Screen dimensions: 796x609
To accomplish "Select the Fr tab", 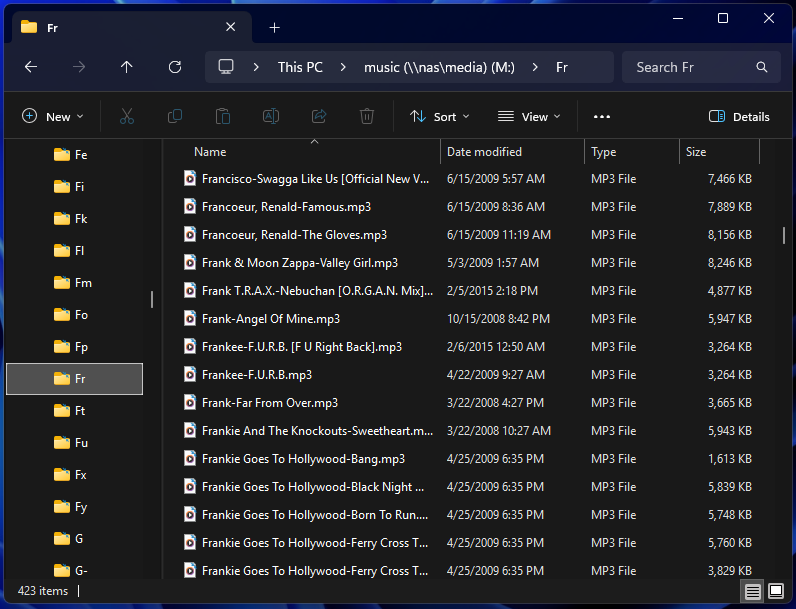I will pos(120,27).
